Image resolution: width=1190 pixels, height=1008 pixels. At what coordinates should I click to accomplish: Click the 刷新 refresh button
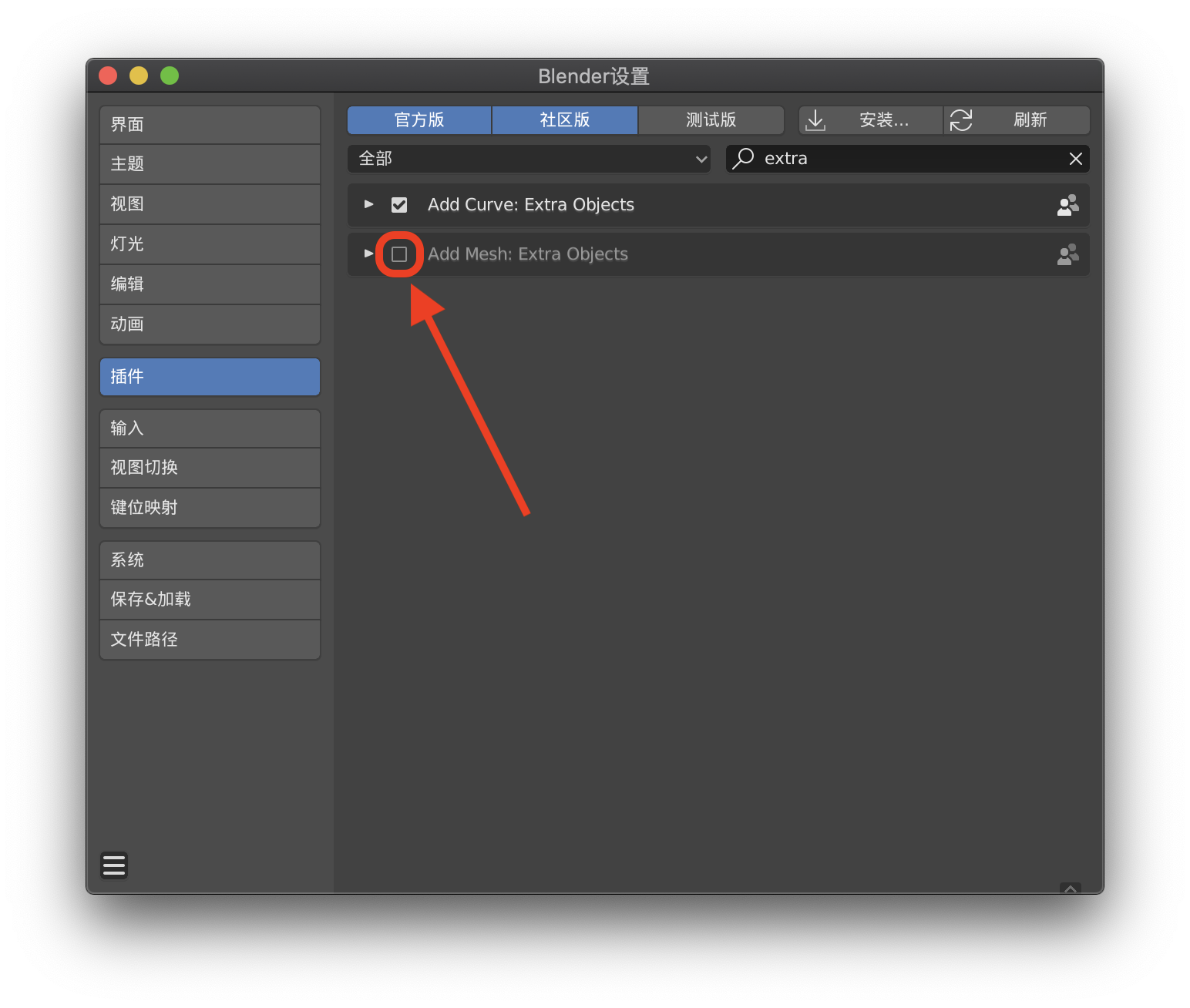[1017, 120]
